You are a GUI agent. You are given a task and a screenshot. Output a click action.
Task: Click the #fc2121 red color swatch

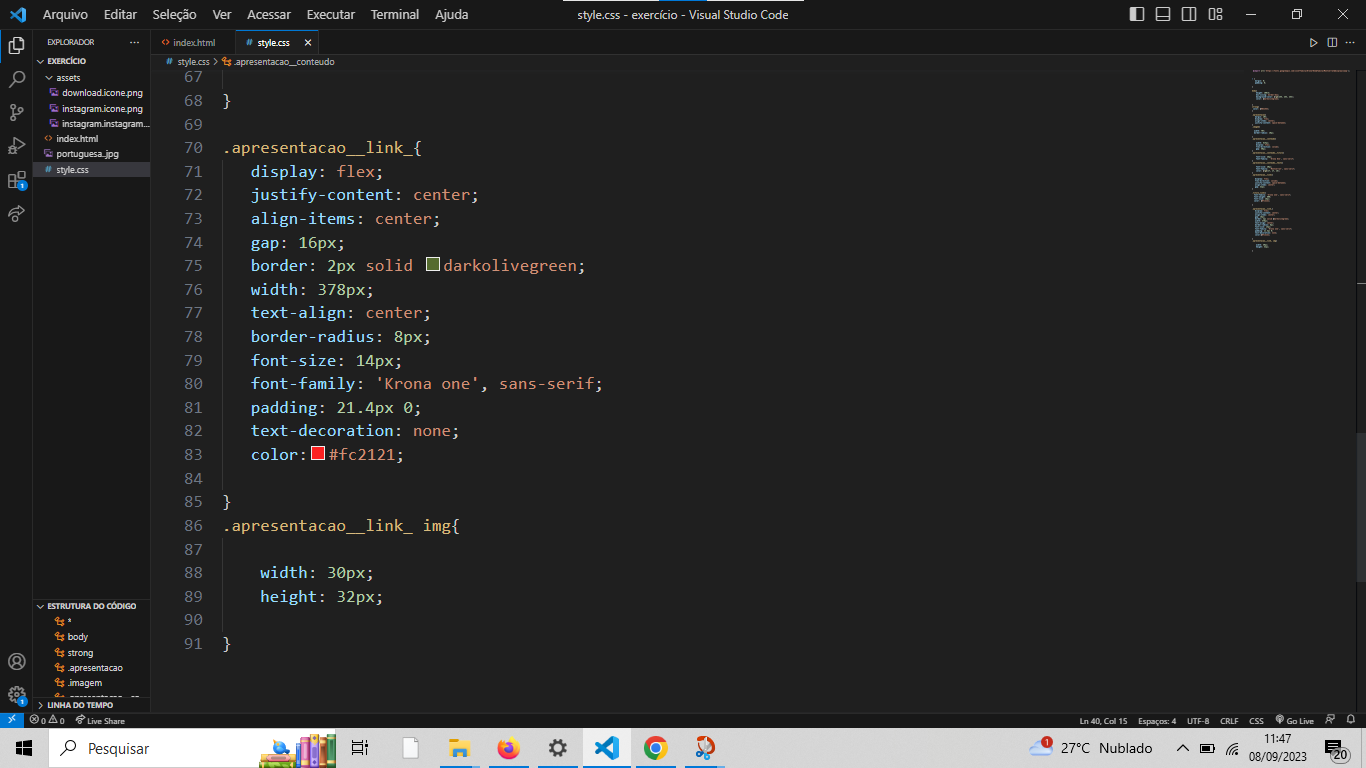pyautogui.click(x=318, y=454)
